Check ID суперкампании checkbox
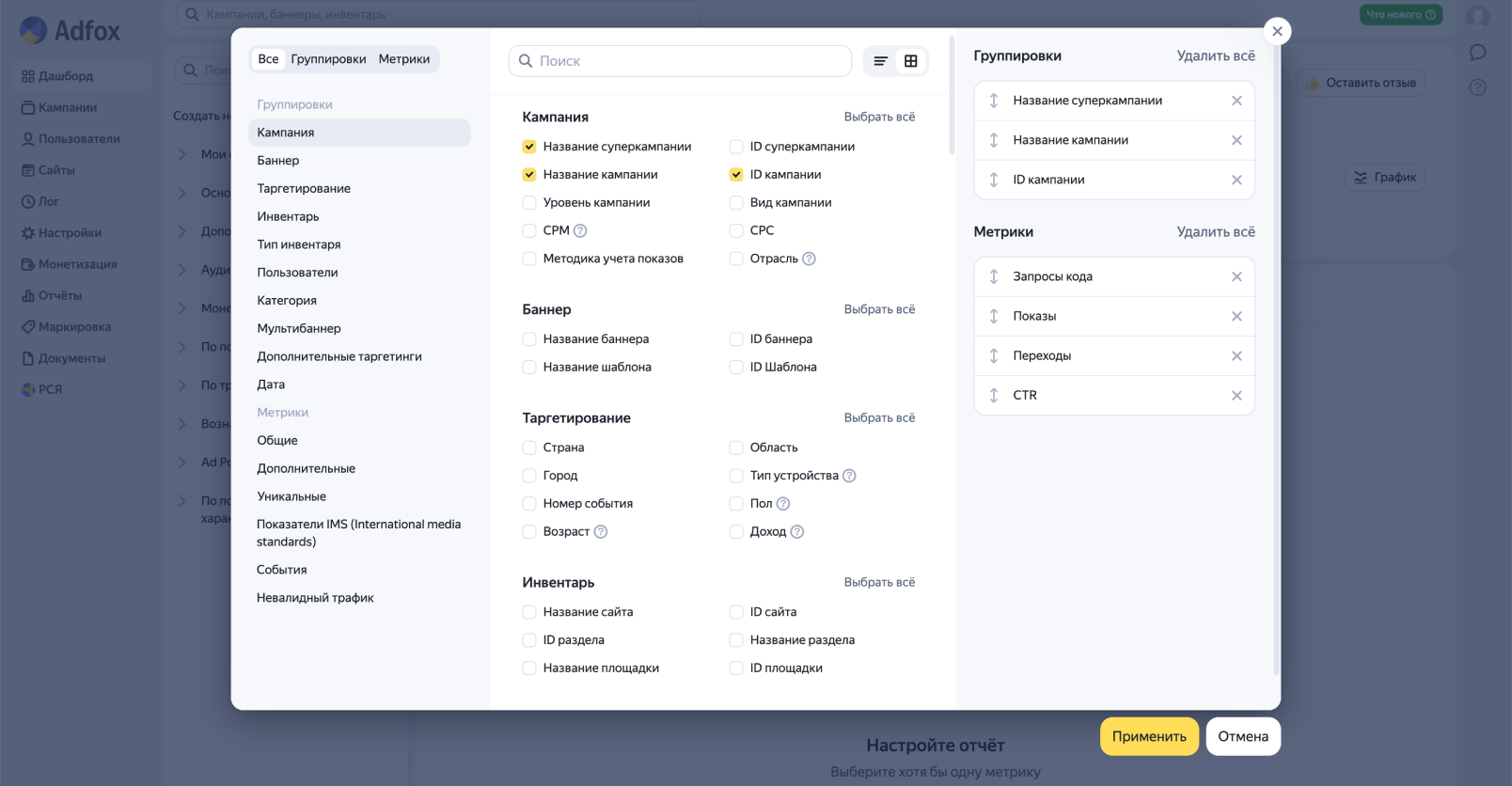The width and height of the screenshot is (1512, 786). 736,147
